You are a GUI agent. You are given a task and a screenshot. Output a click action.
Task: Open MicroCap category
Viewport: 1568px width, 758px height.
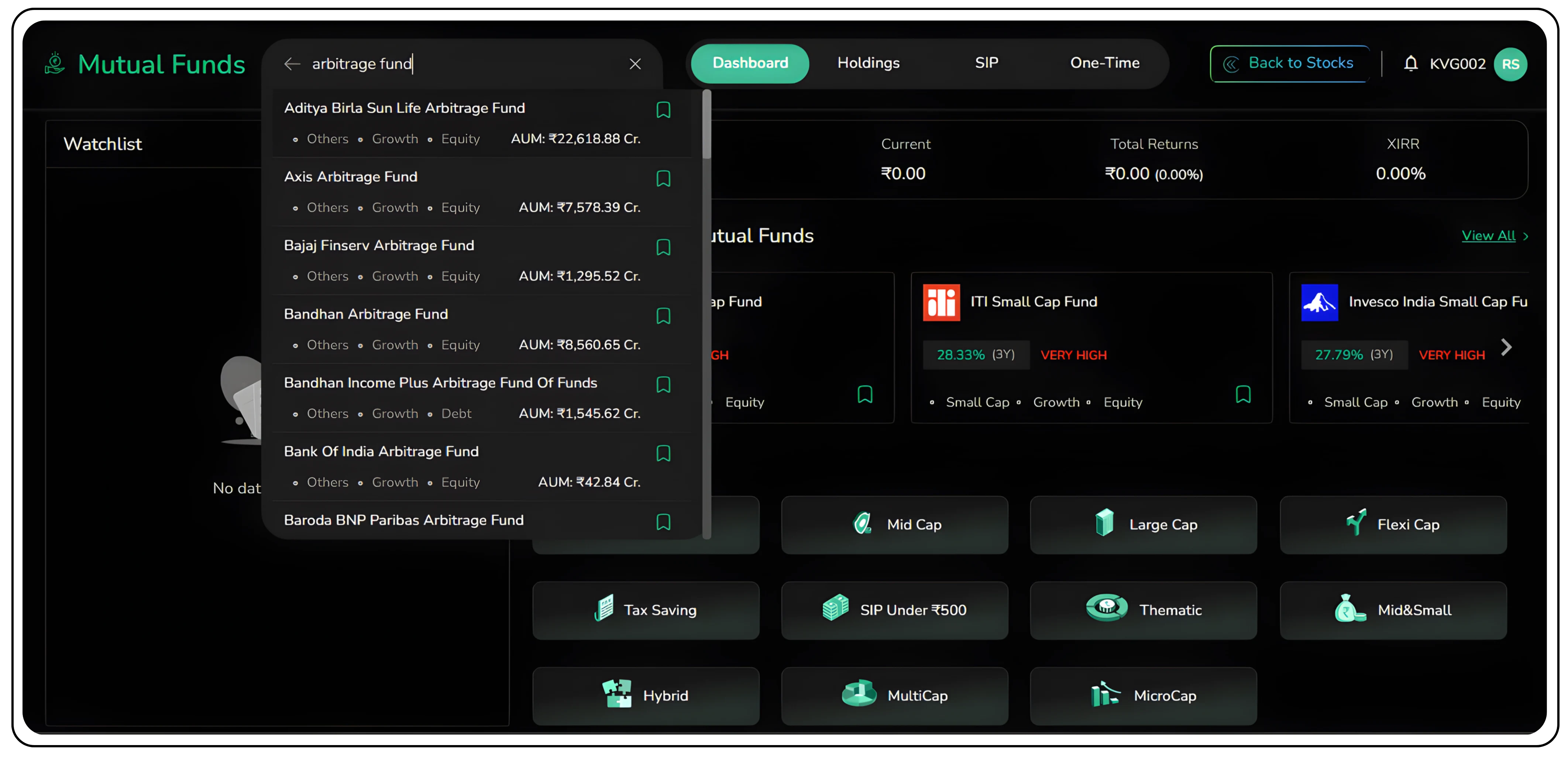(1143, 696)
